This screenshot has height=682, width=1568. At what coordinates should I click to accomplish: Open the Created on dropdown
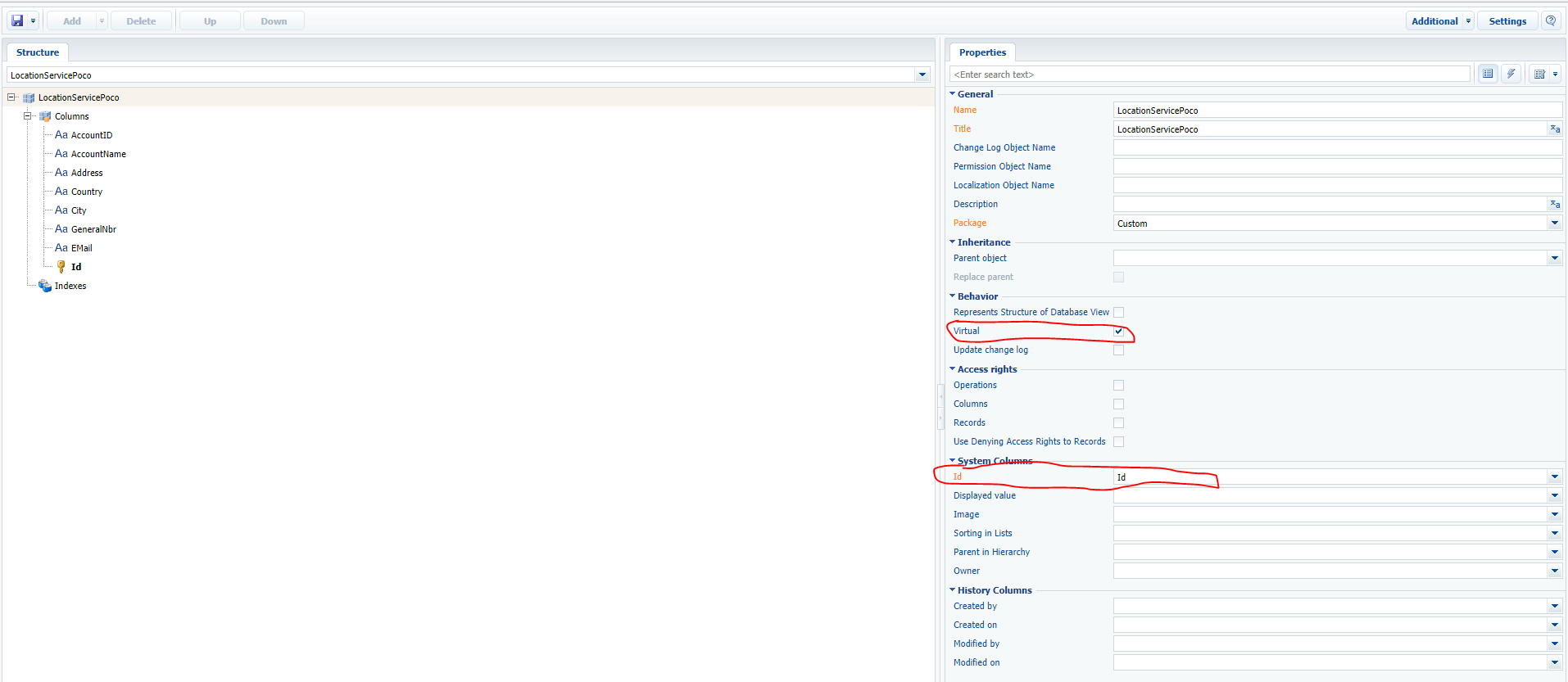tap(1554, 625)
